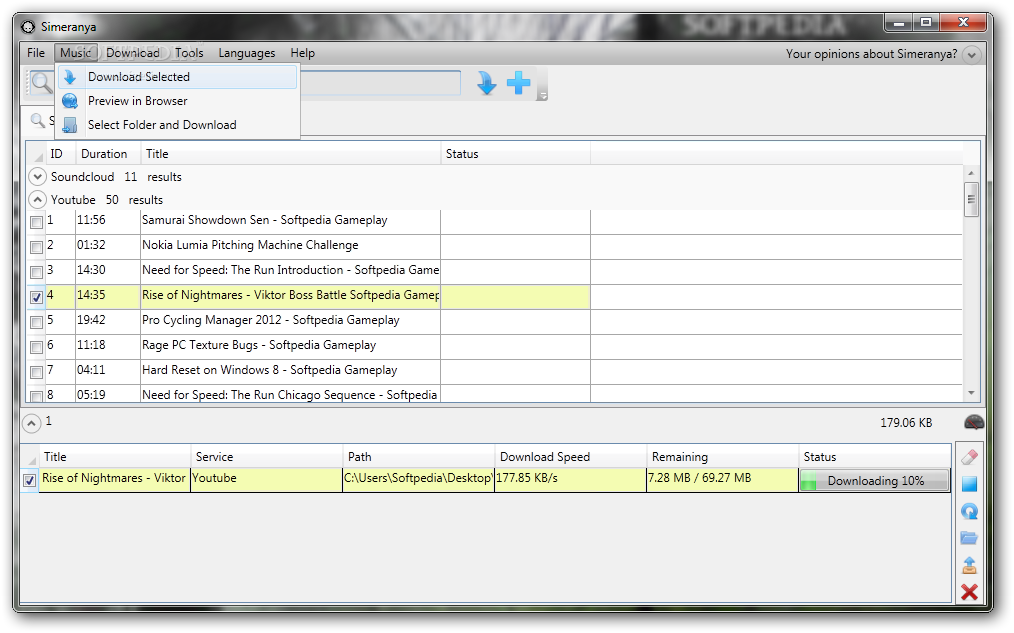Sort downloads by Download Speed header

coord(570,456)
